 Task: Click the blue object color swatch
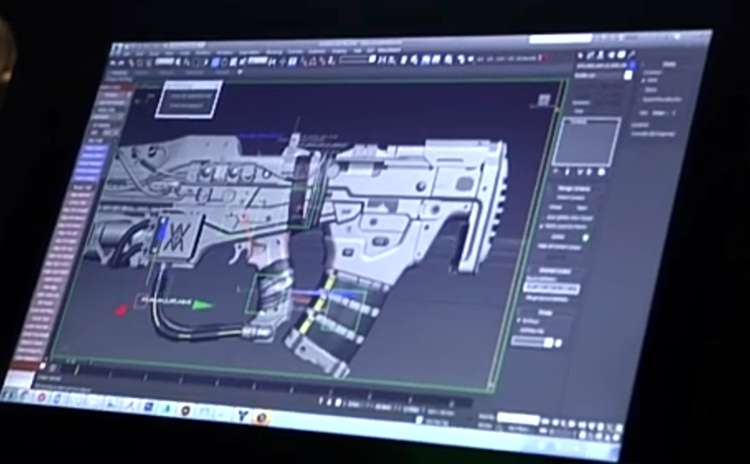pyautogui.click(x=632, y=64)
